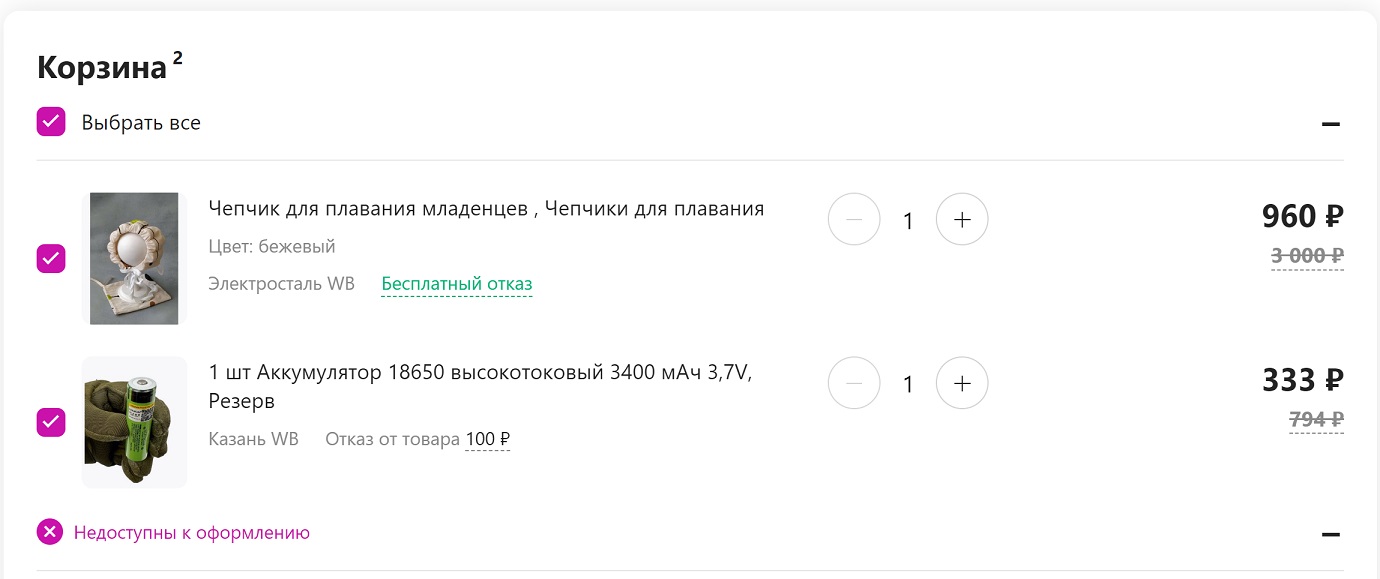Viewport: 1380px width, 579px height.
Task: Click the swim cap product thumbnail
Action: [x=134, y=258]
